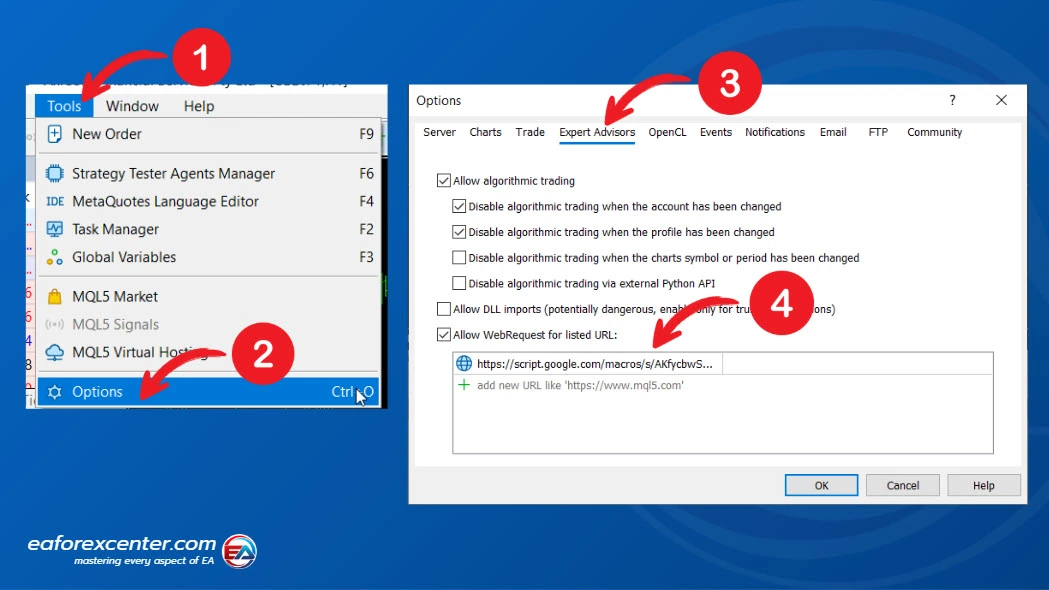Viewport: 1049px width, 590px height.
Task: Uncheck disable trading when profile has been changed
Action: 459,232
